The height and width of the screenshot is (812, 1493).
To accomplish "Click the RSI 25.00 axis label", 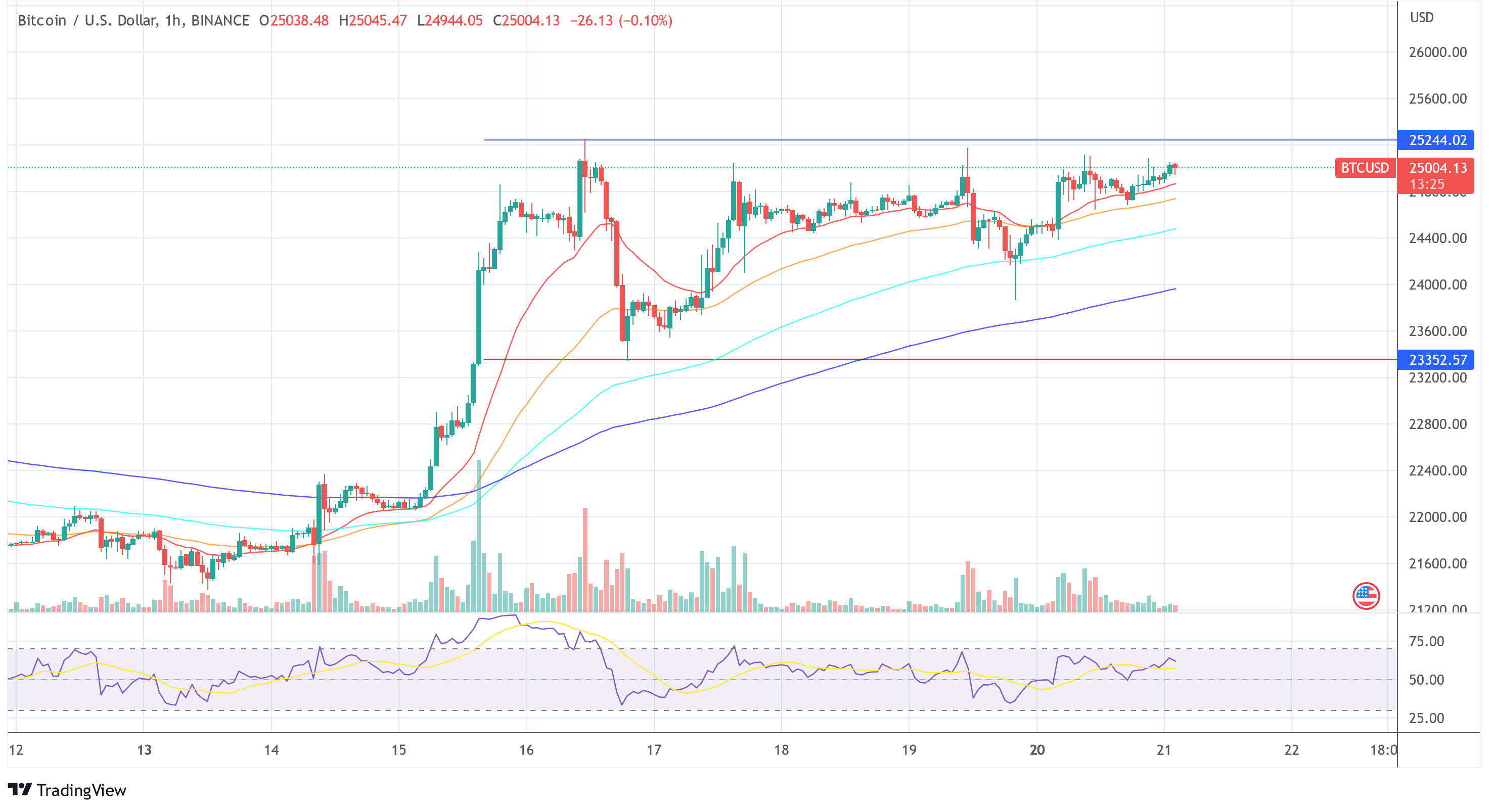I will coord(1426,718).
